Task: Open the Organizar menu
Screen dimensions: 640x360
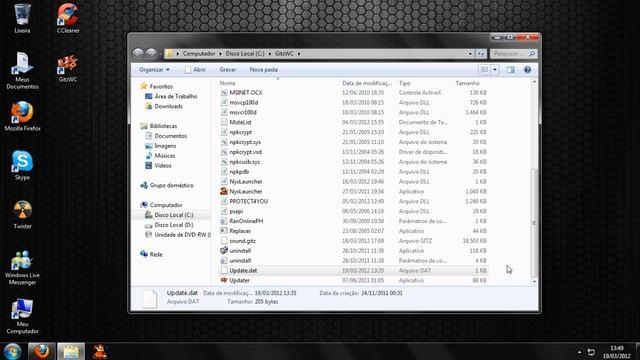Action: (154, 70)
